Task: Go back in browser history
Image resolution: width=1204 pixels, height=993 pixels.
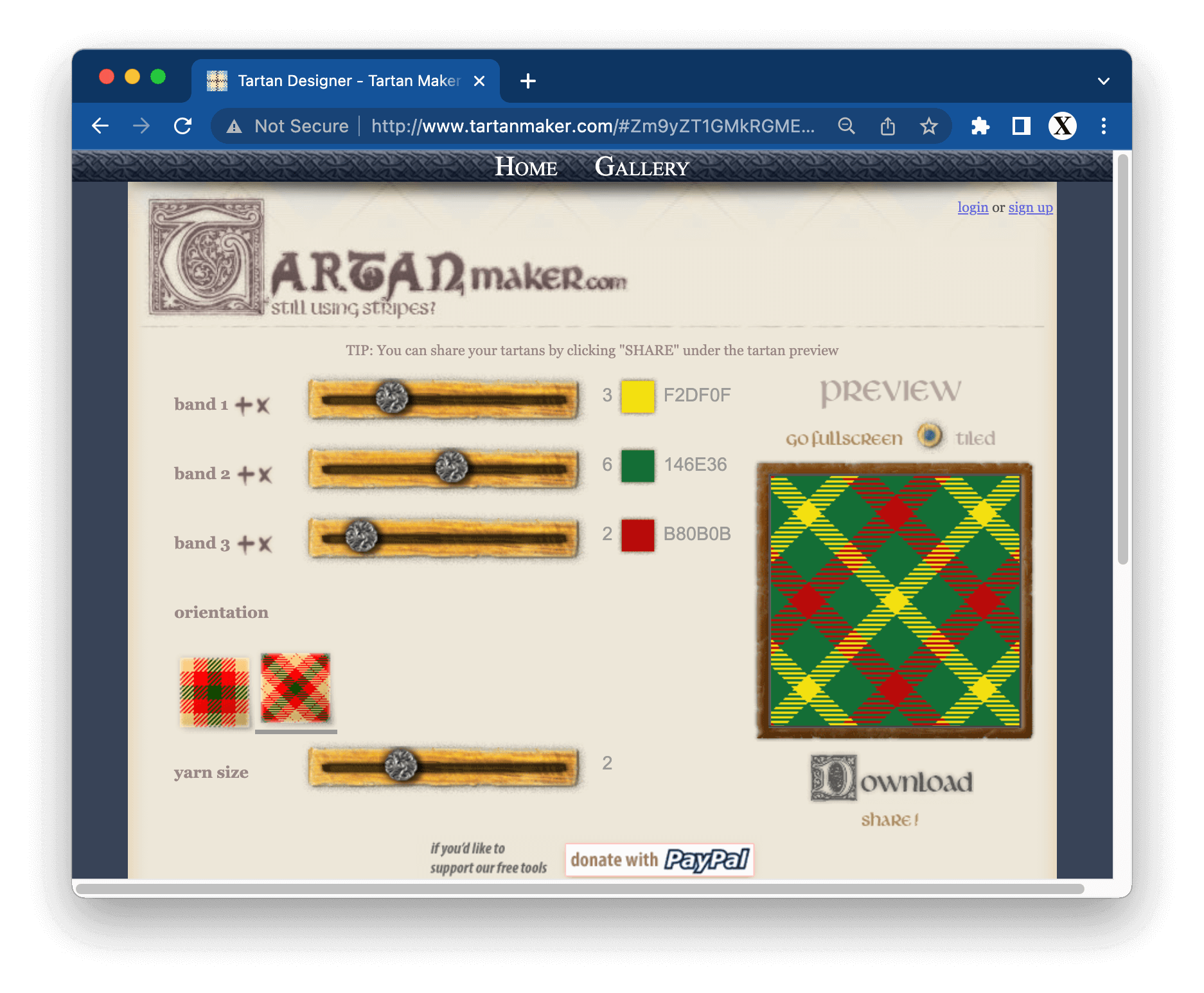Action: click(x=100, y=126)
